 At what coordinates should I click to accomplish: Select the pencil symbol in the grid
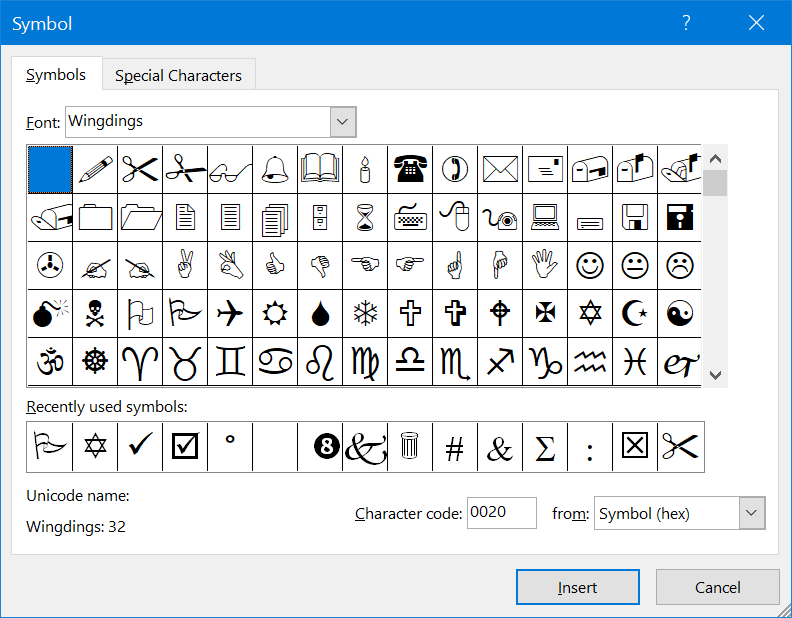click(x=95, y=169)
